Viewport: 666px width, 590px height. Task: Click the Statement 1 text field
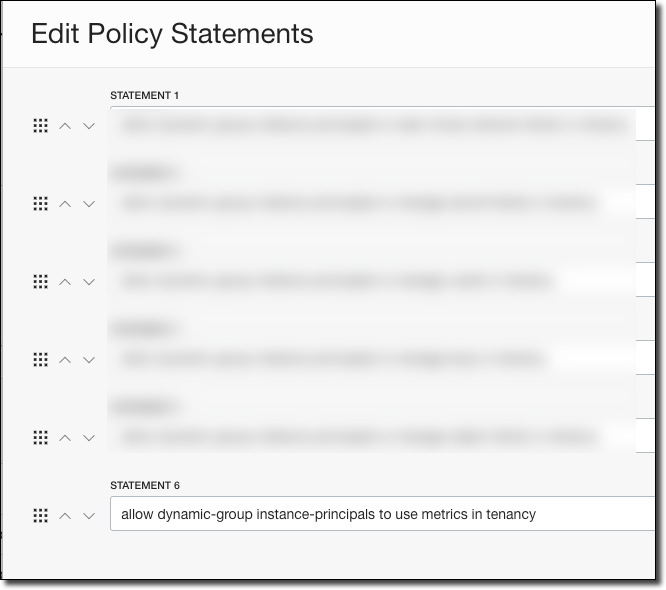click(380, 125)
